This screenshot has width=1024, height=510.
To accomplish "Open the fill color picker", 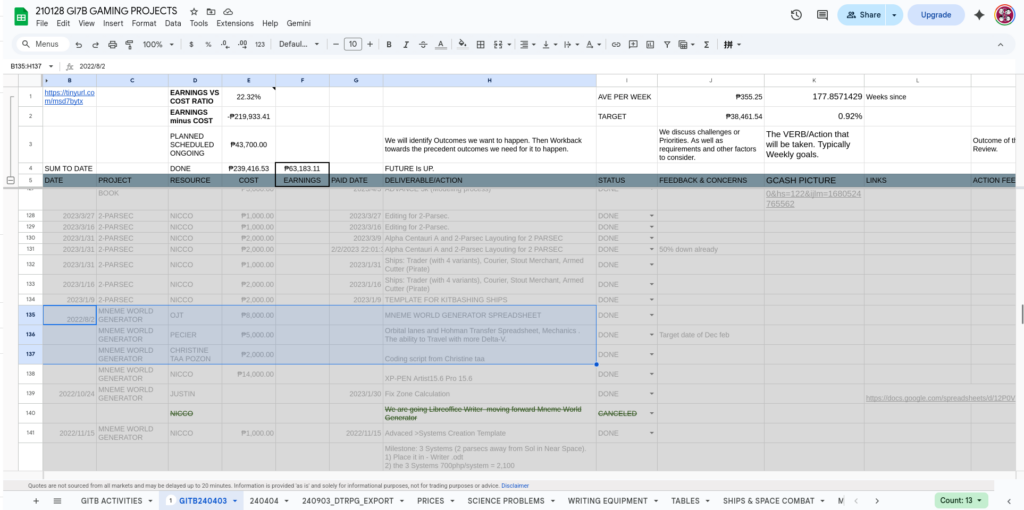I will [x=455, y=45].
